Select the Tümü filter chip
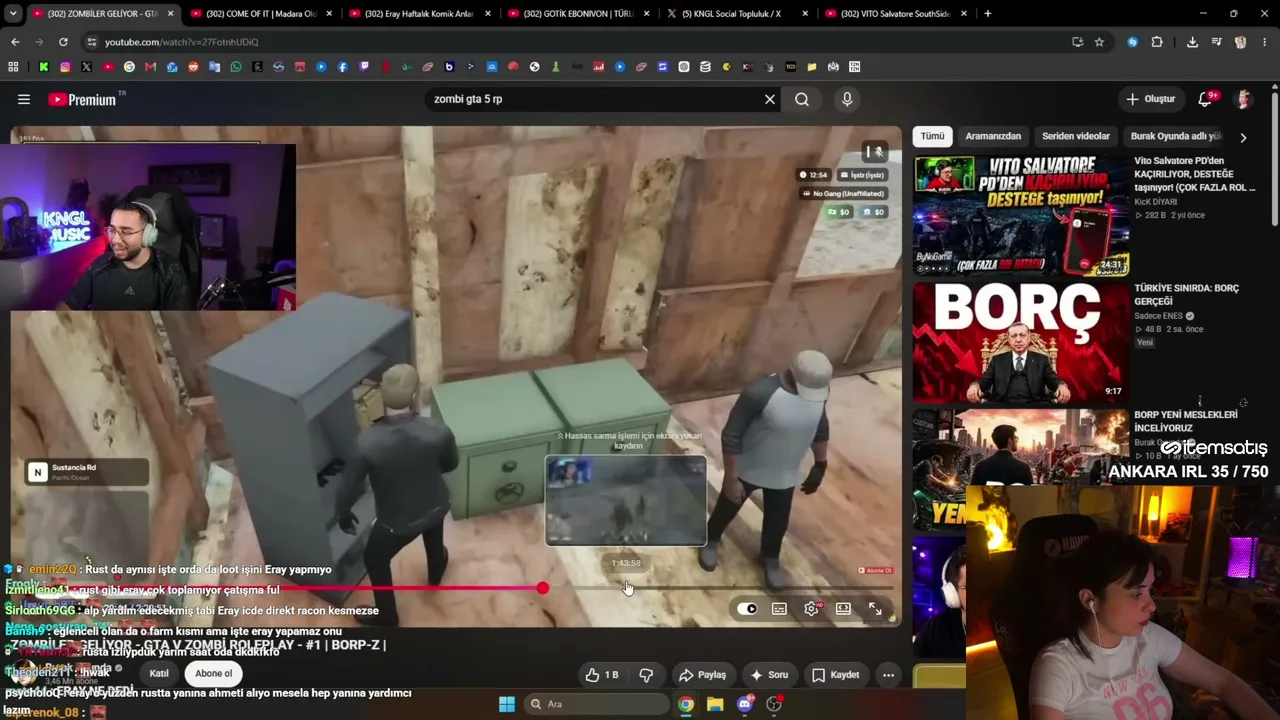Image resolution: width=1280 pixels, height=720 pixels. 932,136
